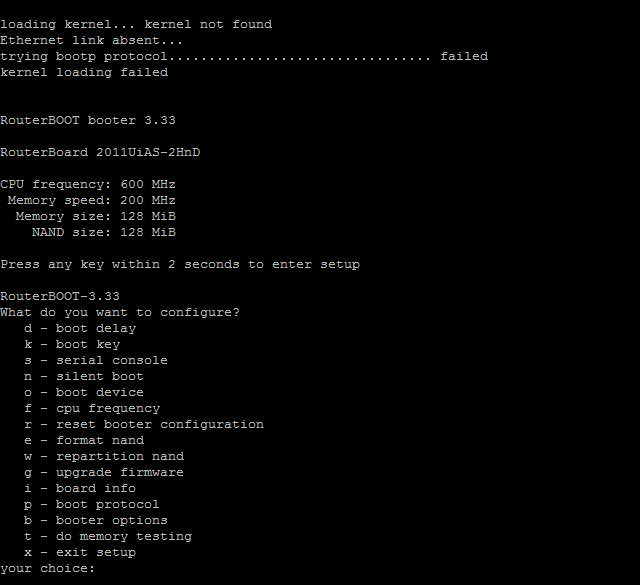The width and height of the screenshot is (640, 585).
Task: Click the 'o - boot device' option
Action: tap(84, 392)
